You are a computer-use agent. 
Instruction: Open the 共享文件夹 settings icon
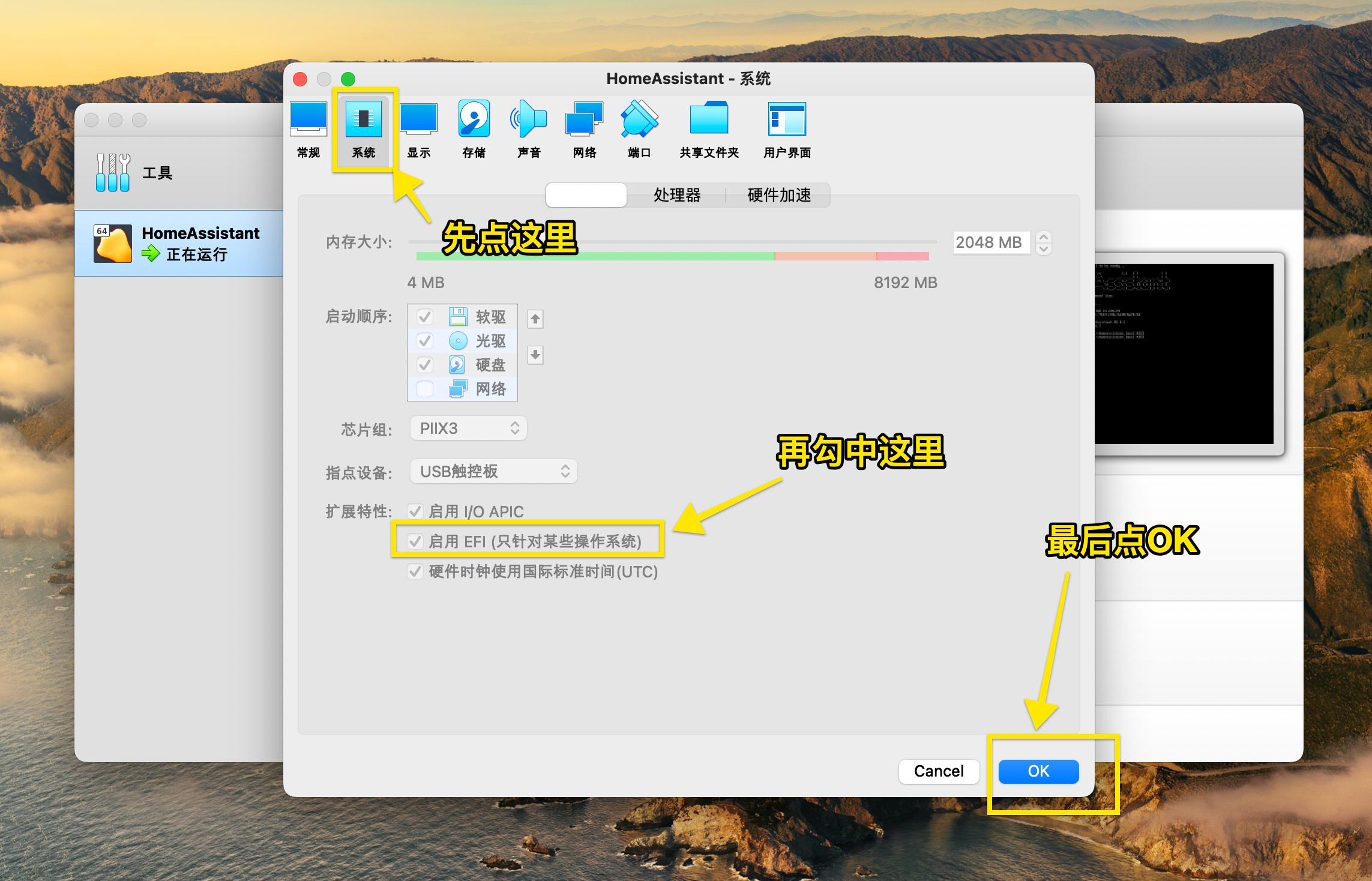(x=709, y=129)
